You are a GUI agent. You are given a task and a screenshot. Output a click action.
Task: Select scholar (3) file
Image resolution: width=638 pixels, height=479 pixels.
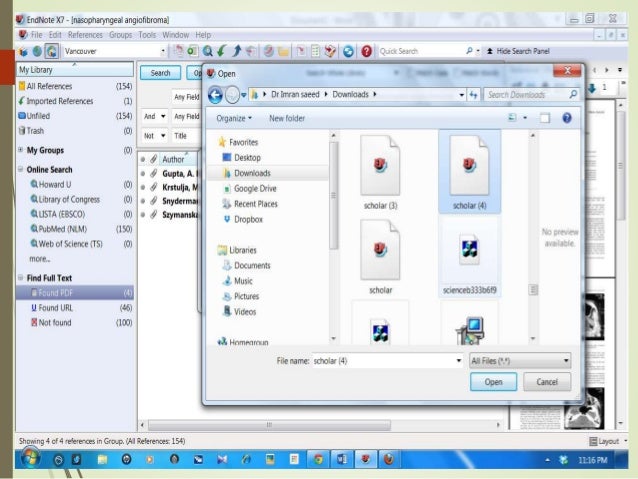click(380, 173)
